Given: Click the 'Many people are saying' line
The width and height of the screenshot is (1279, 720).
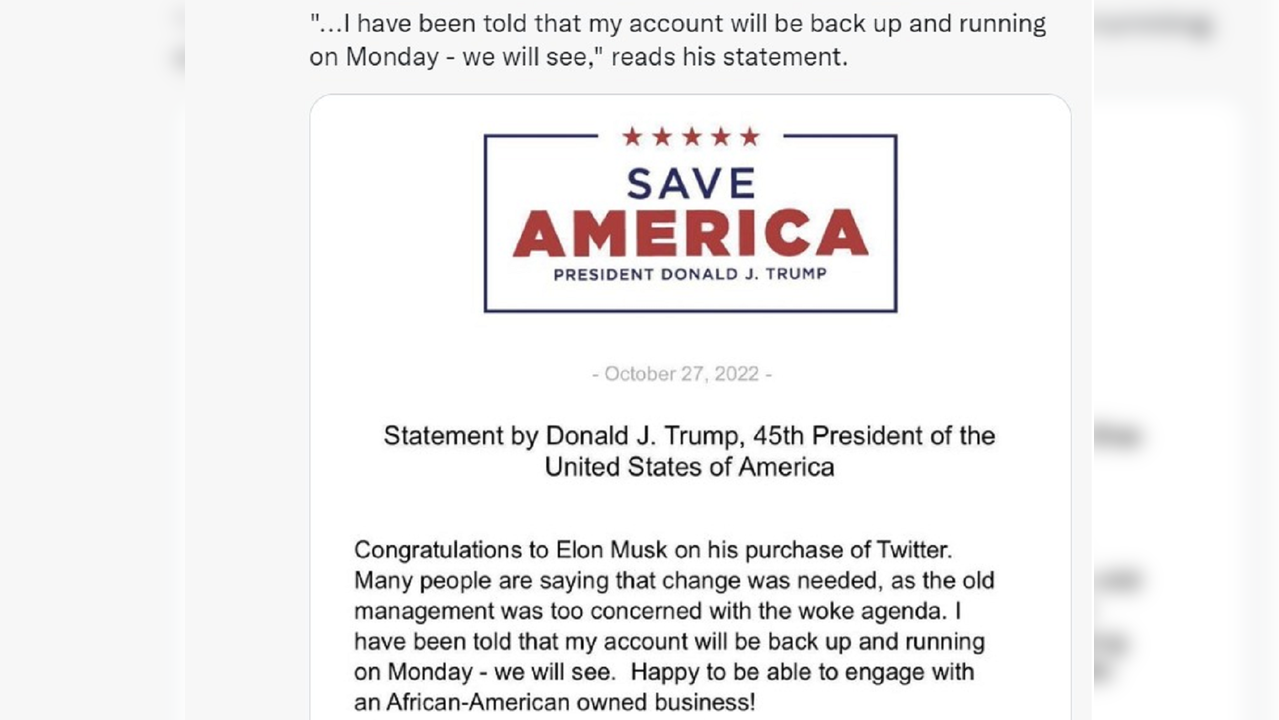Looking at the screenshot, I should (673, 580).
